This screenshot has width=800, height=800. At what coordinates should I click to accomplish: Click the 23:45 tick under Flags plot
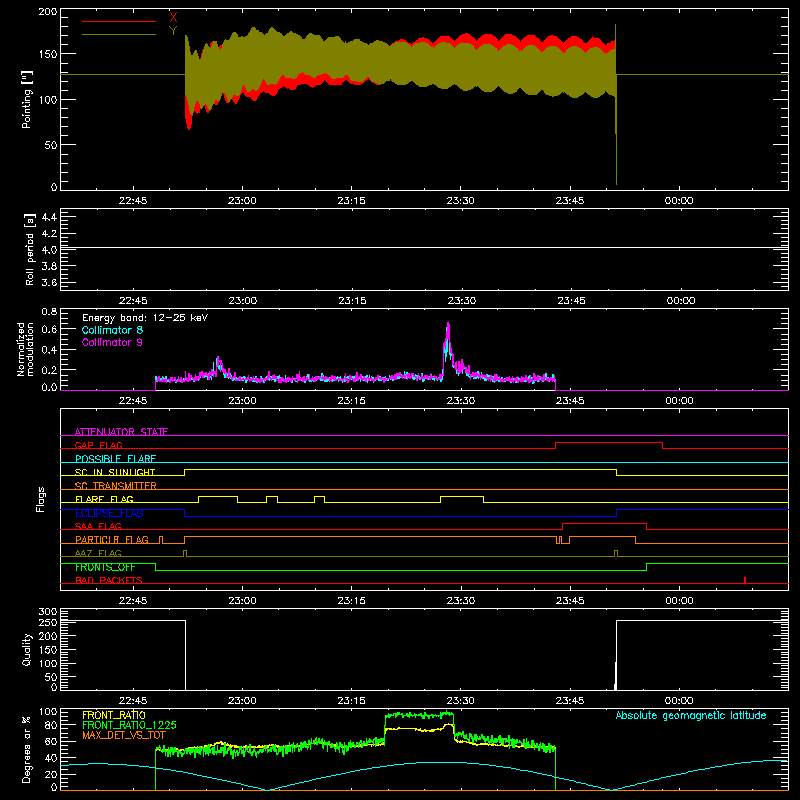(570, 601)
